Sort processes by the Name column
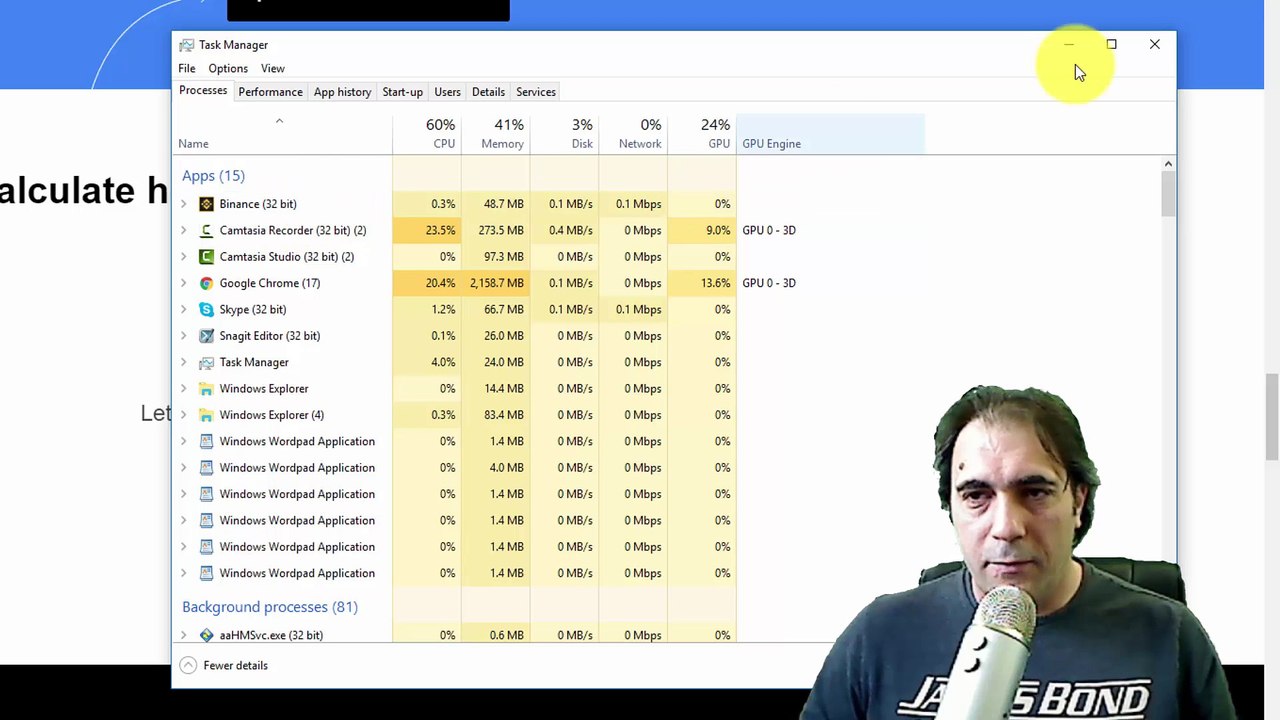The image size is (1280, 720). (x=283, y=134)
